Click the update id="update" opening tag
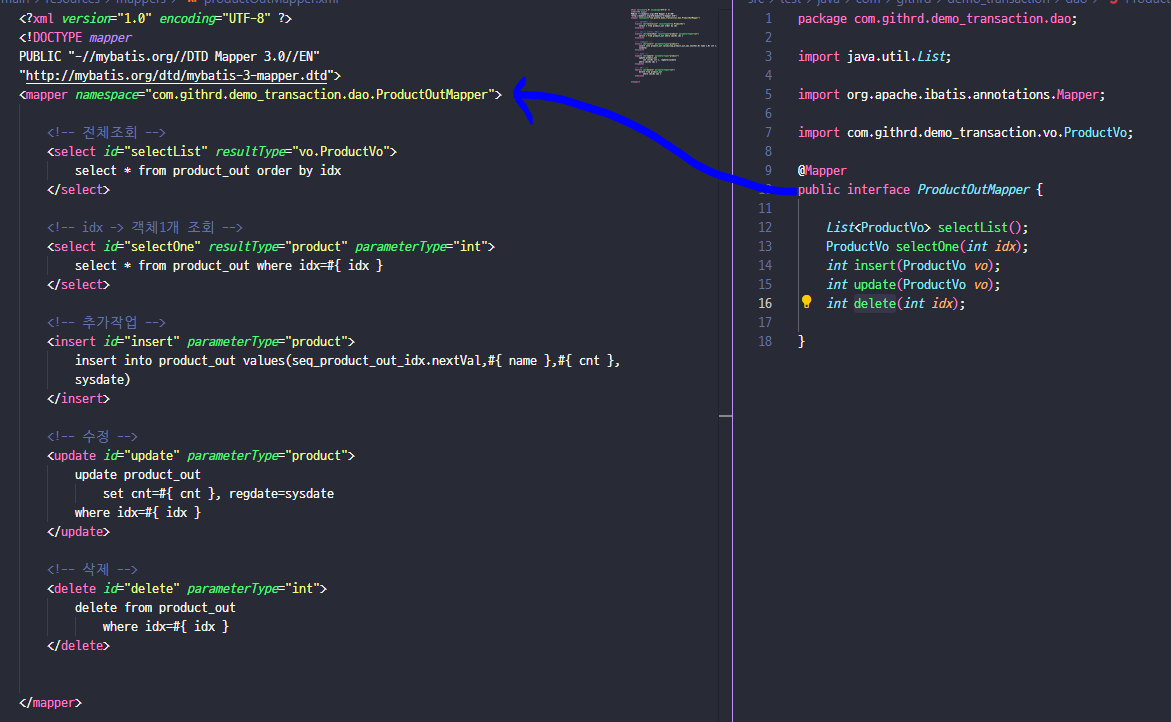The width and height of the screenshot is (1171, 722). point(201,455)
